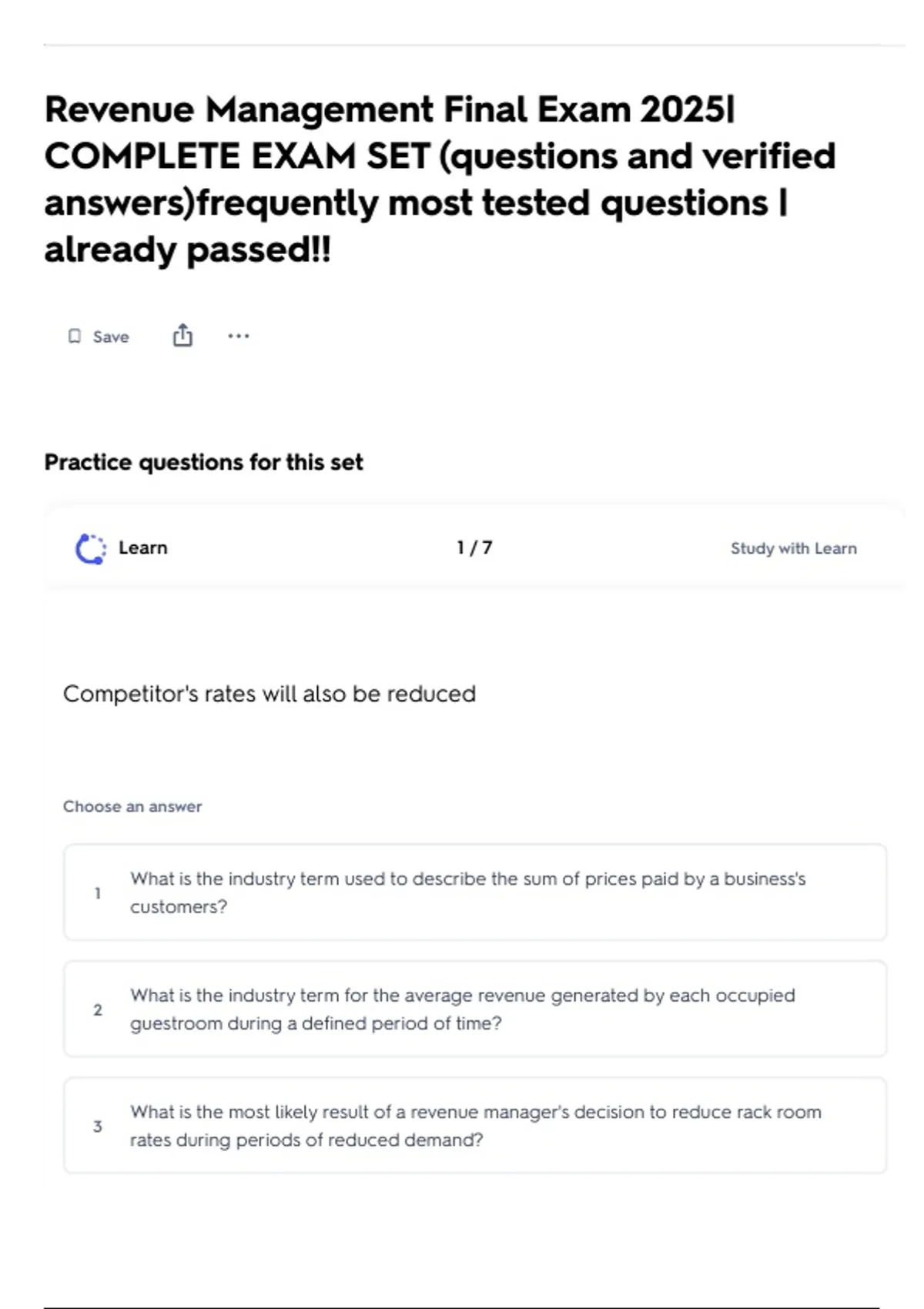924x1309 pixels.
Task: Click the number 2 answer badge
Action: pos(98,1009)
